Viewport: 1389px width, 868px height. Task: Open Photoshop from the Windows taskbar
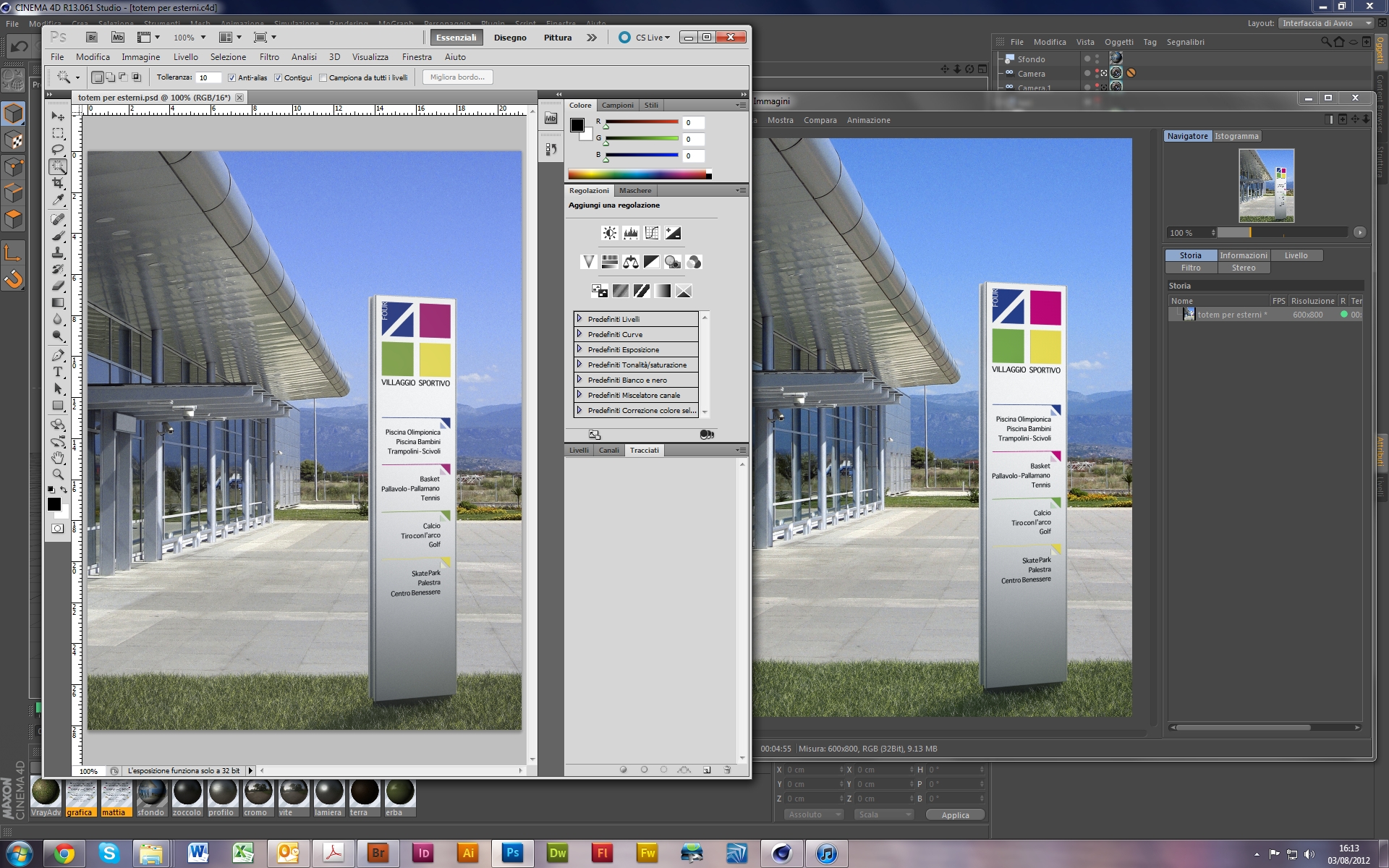point(512,853)
